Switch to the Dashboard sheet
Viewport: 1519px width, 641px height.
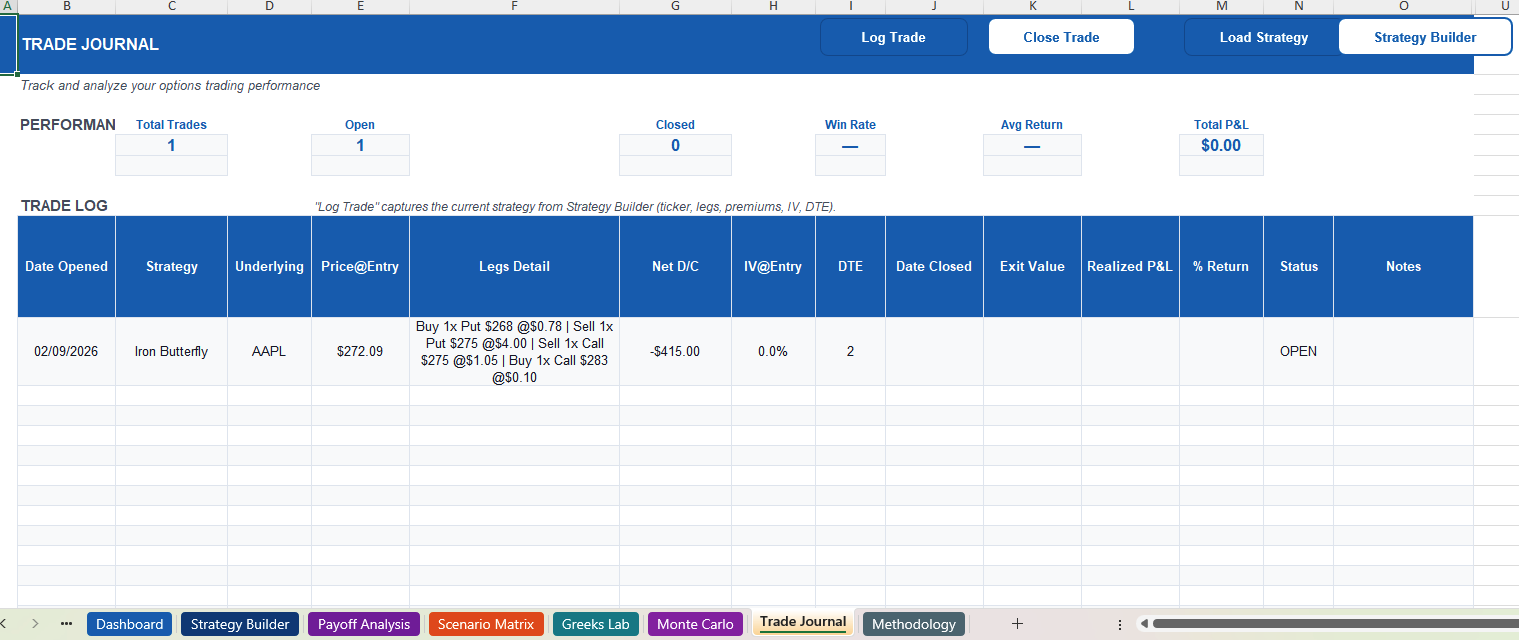pyautogui.click(x=129, y=623)
